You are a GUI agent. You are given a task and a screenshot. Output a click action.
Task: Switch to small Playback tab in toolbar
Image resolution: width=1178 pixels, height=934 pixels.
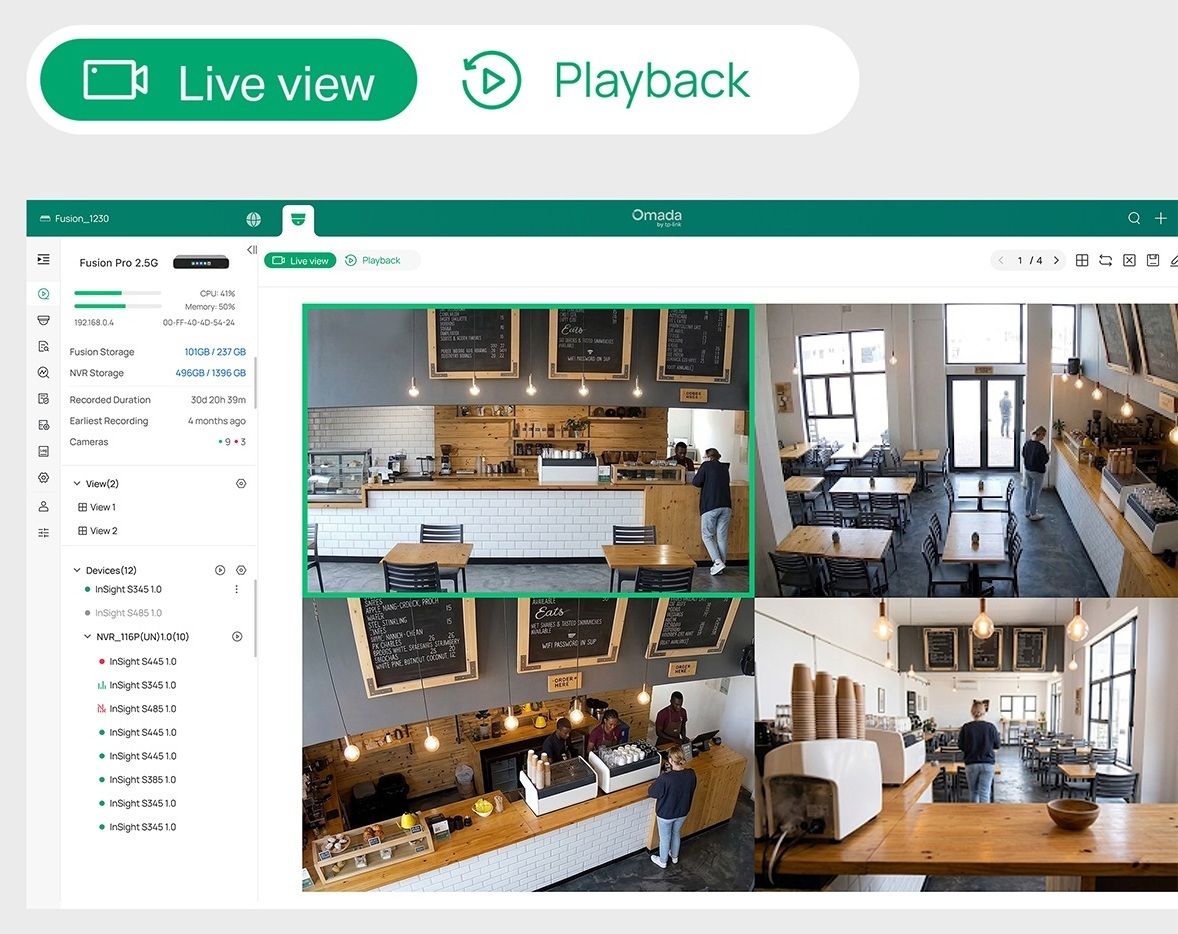pyautogui.click(x=373, y=261)
